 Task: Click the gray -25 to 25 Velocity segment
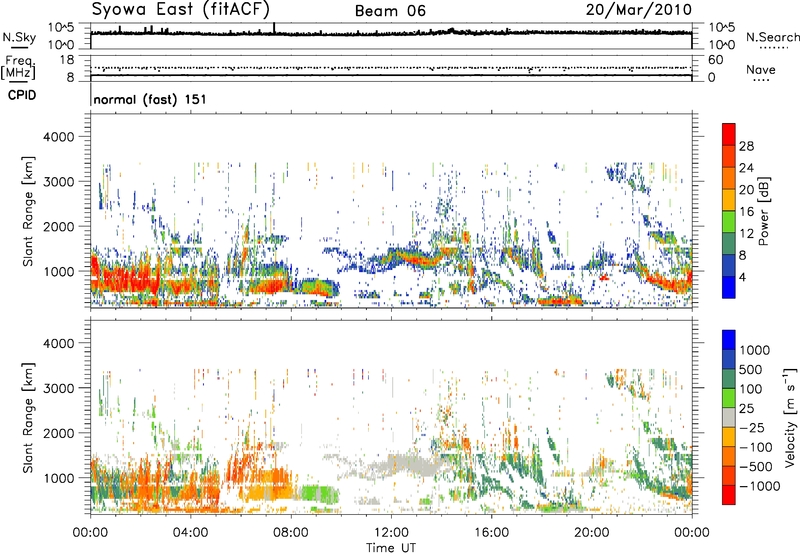(x=729, y=417)
